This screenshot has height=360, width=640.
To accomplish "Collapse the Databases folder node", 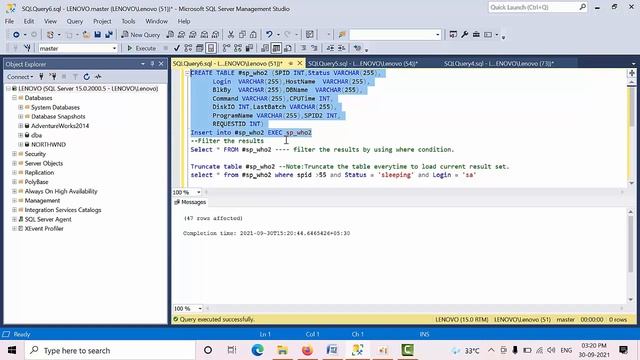I will pyautogui.click(x=14, y=98).
